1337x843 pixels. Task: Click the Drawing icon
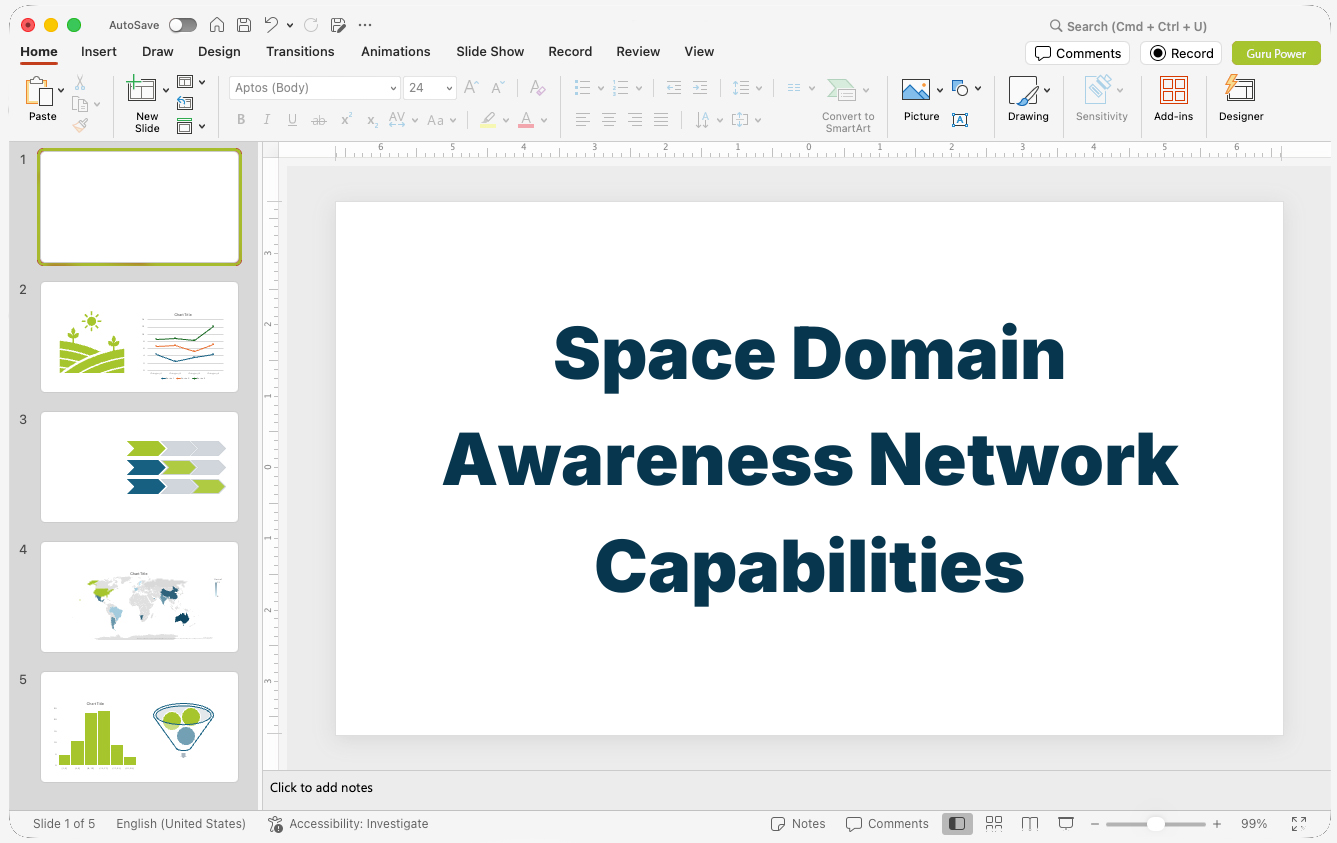1024,91
